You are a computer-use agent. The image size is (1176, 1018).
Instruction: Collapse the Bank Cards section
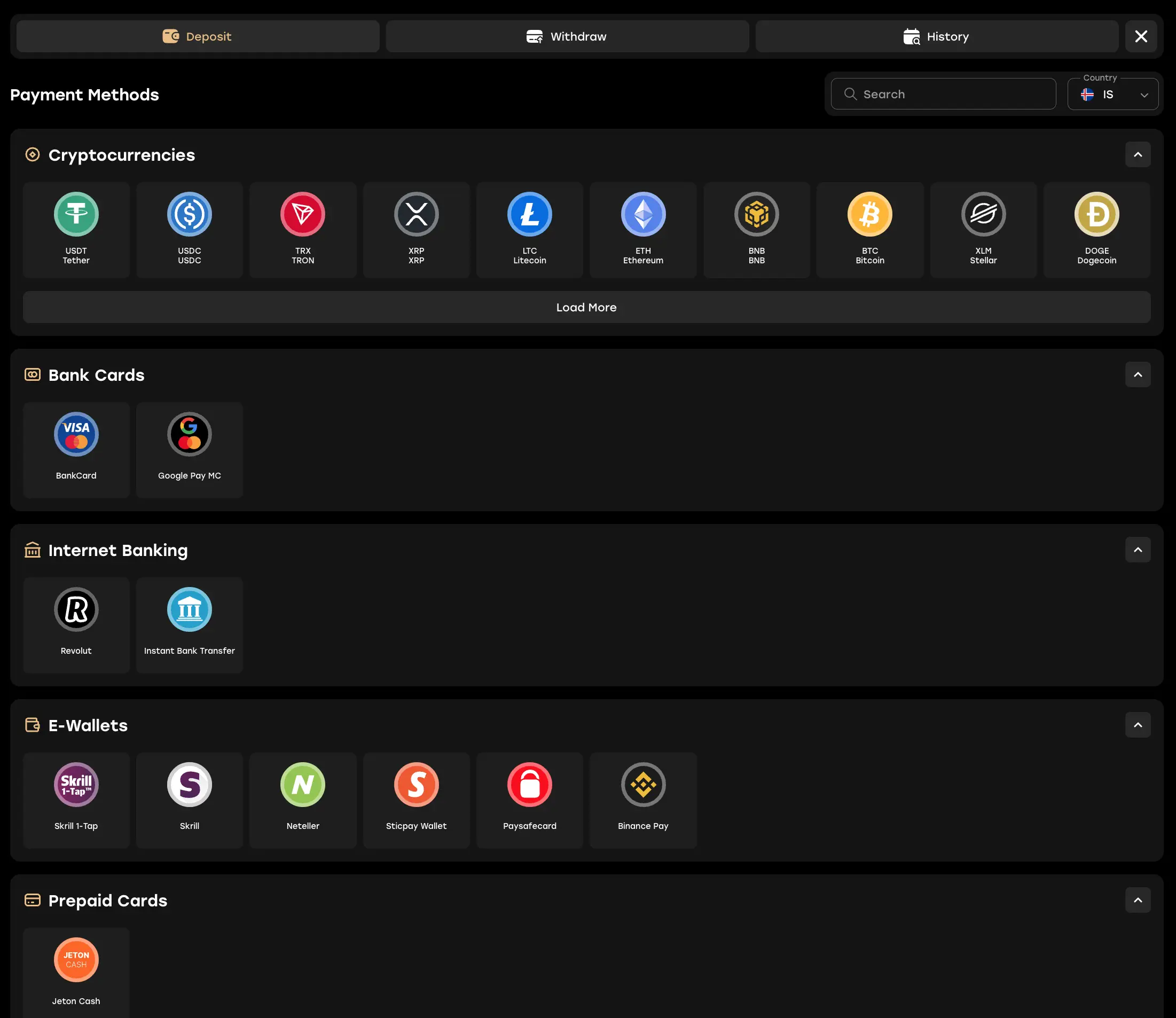(x=1138, y=375)
